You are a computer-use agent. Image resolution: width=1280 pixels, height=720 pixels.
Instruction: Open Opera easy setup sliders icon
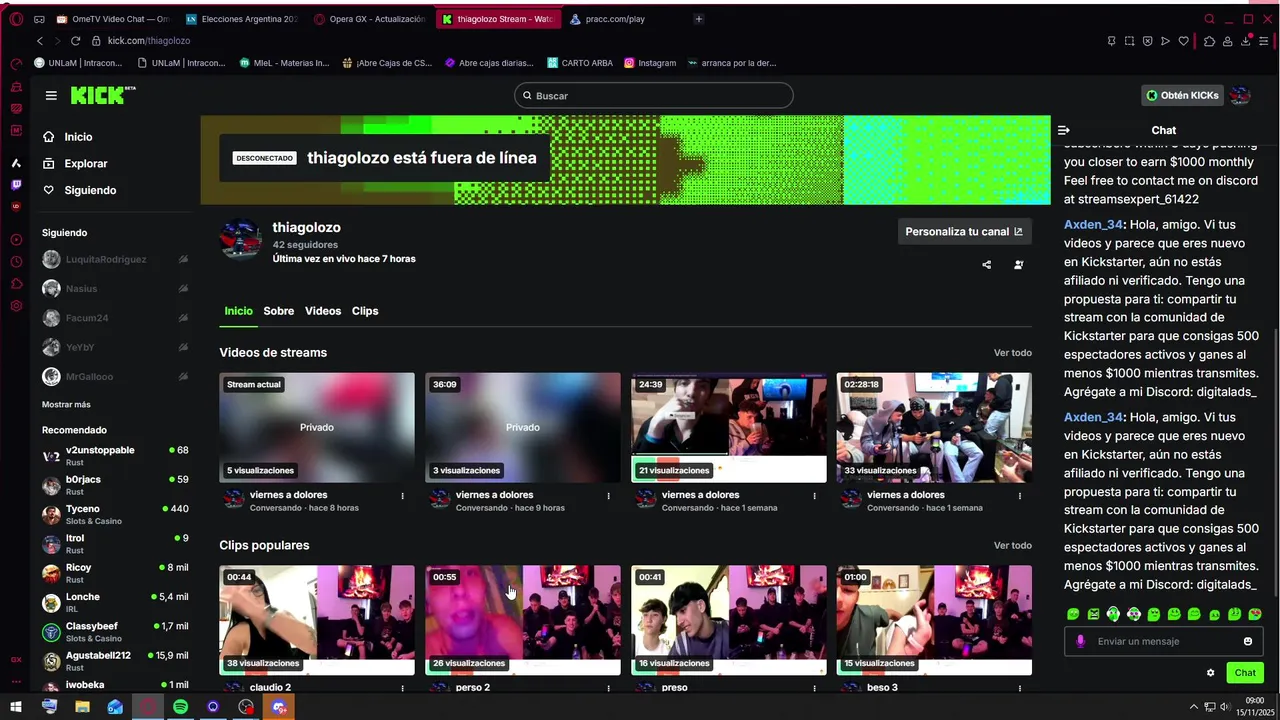(1264, 41)
